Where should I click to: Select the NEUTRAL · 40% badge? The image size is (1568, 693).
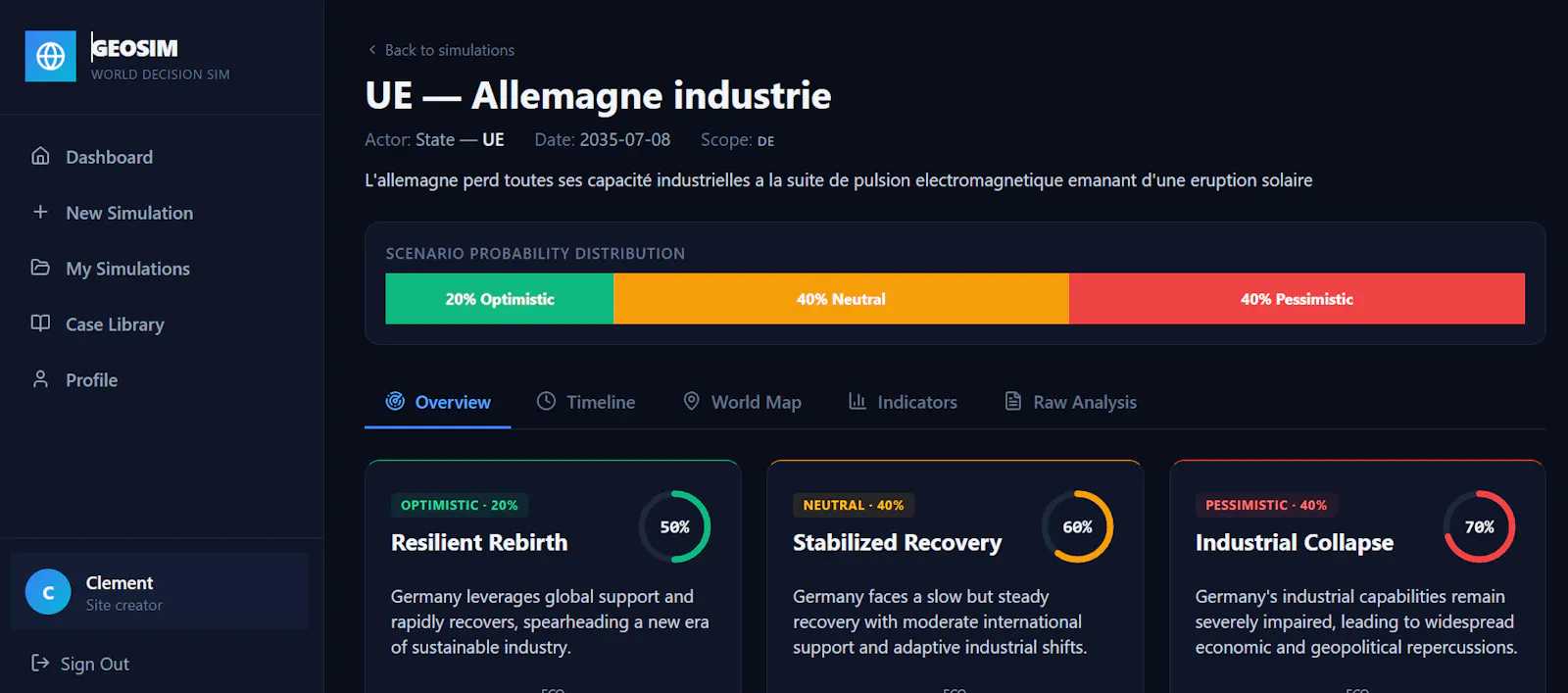[854, 505]
